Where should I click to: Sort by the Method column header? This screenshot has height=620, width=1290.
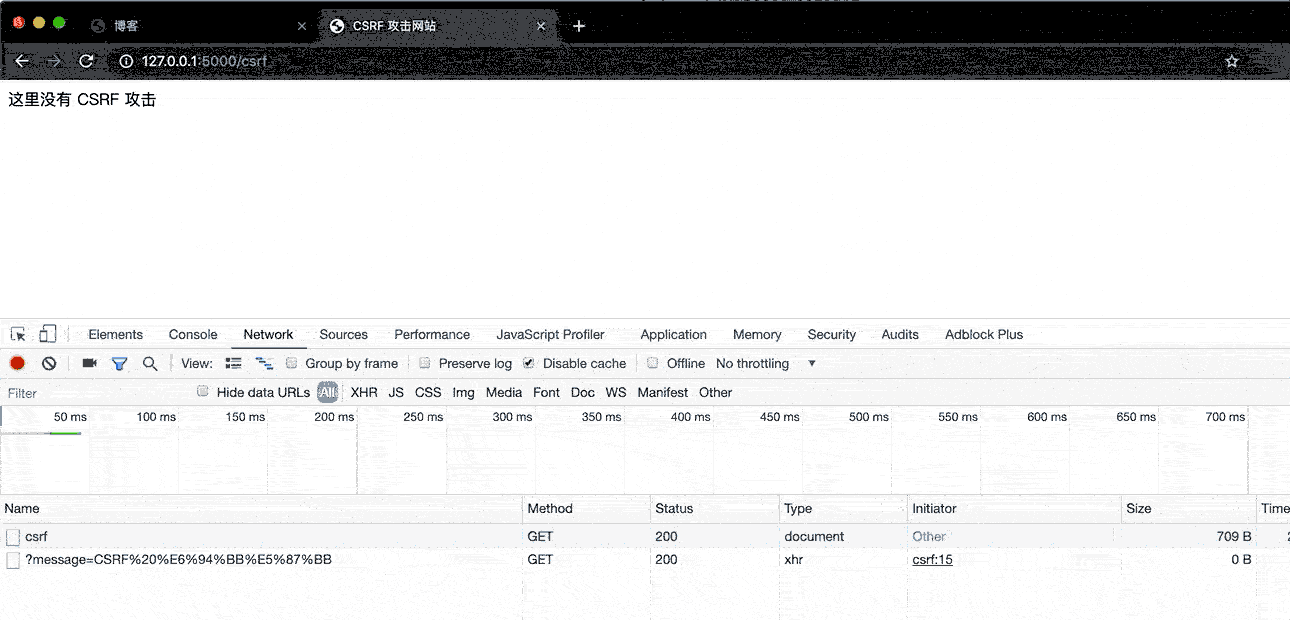pyautogui.click(x=587, y=508)
